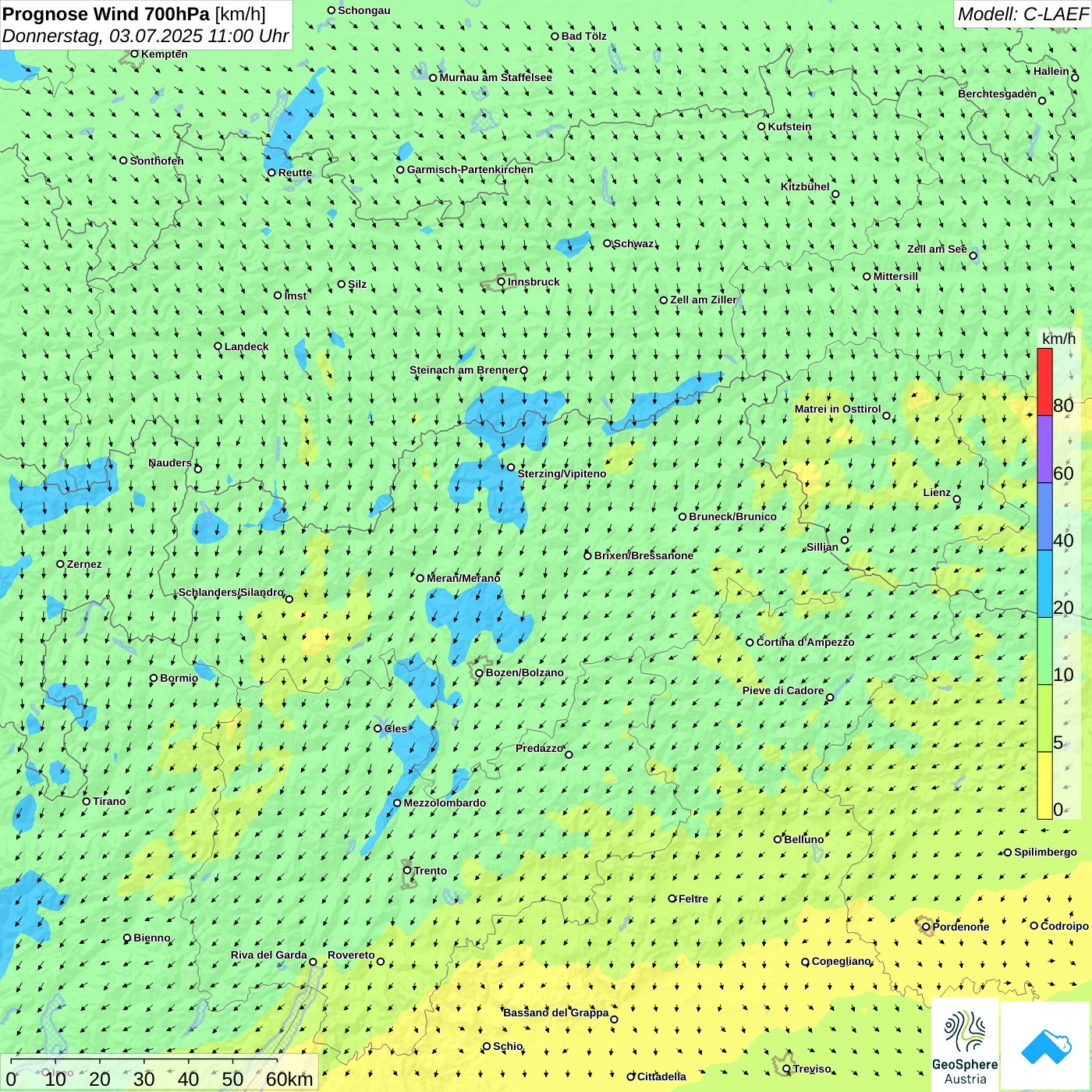Click the 'Schlanders/Silandro' label
1092x1092 pixels.
point(231,592)
